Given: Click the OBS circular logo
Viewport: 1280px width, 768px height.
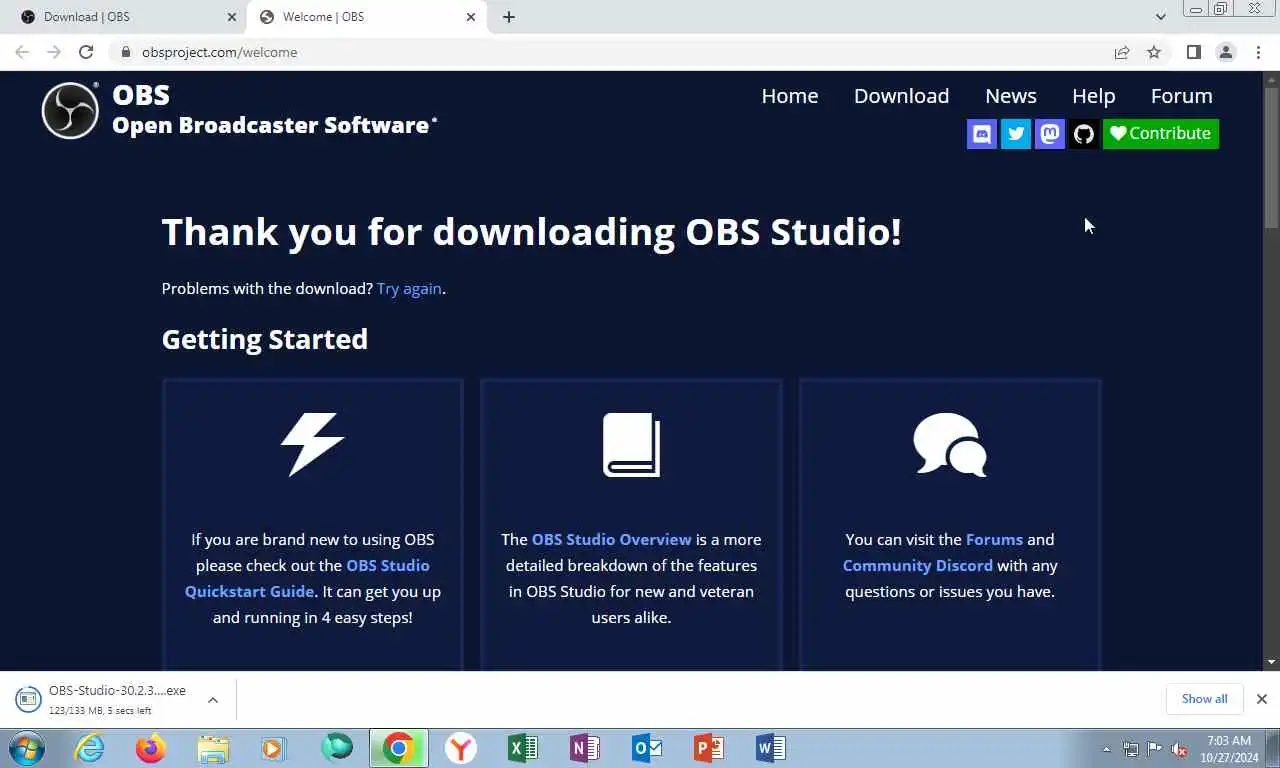Looking at the screenshot, I should [70, 110].
